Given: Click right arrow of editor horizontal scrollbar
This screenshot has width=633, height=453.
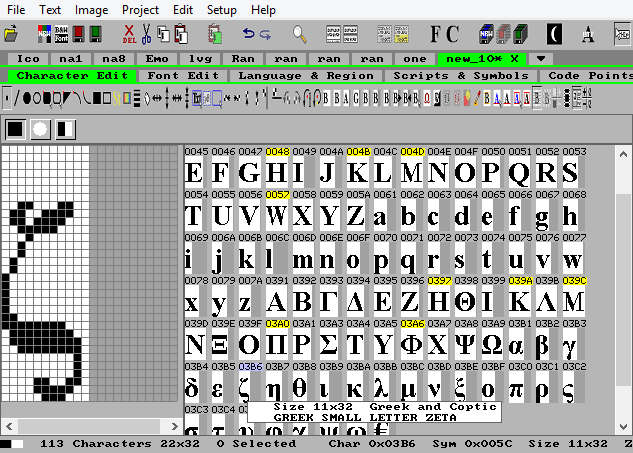Looking at the screenshot, I should pos(174,426).
